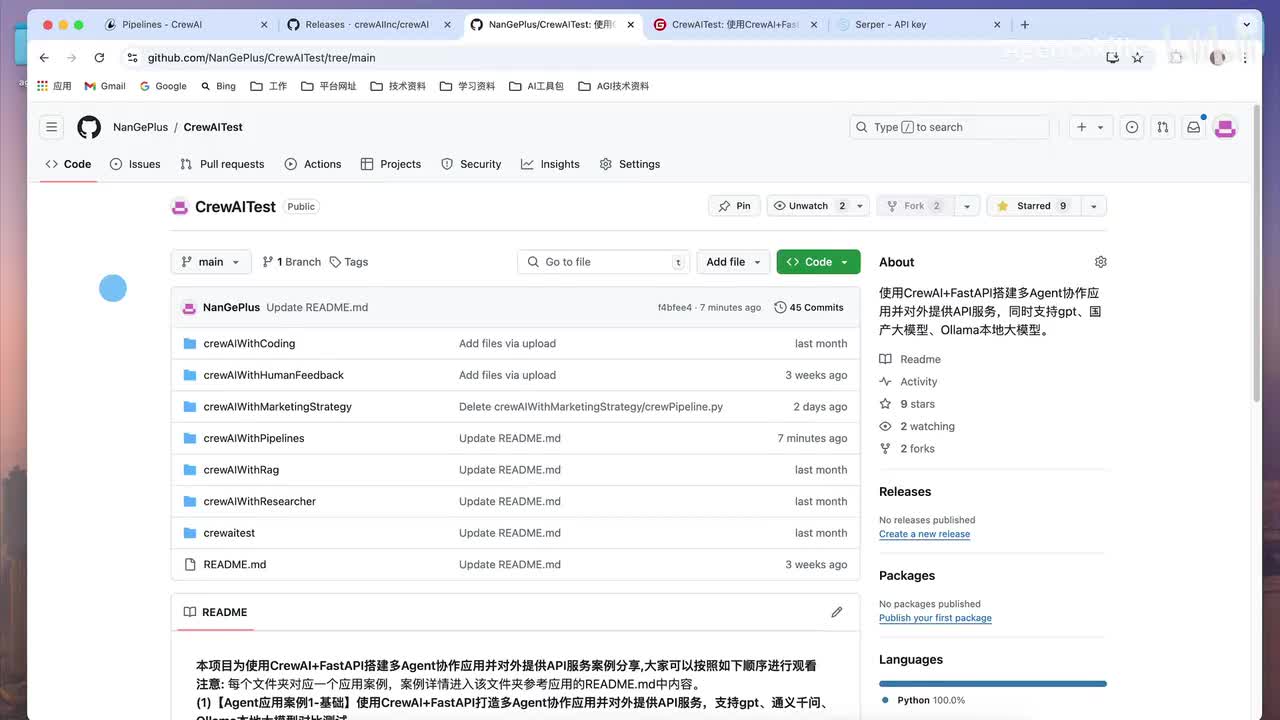Open the user avatar menu
This screenshot has height=720, width=1280.
1225,127
